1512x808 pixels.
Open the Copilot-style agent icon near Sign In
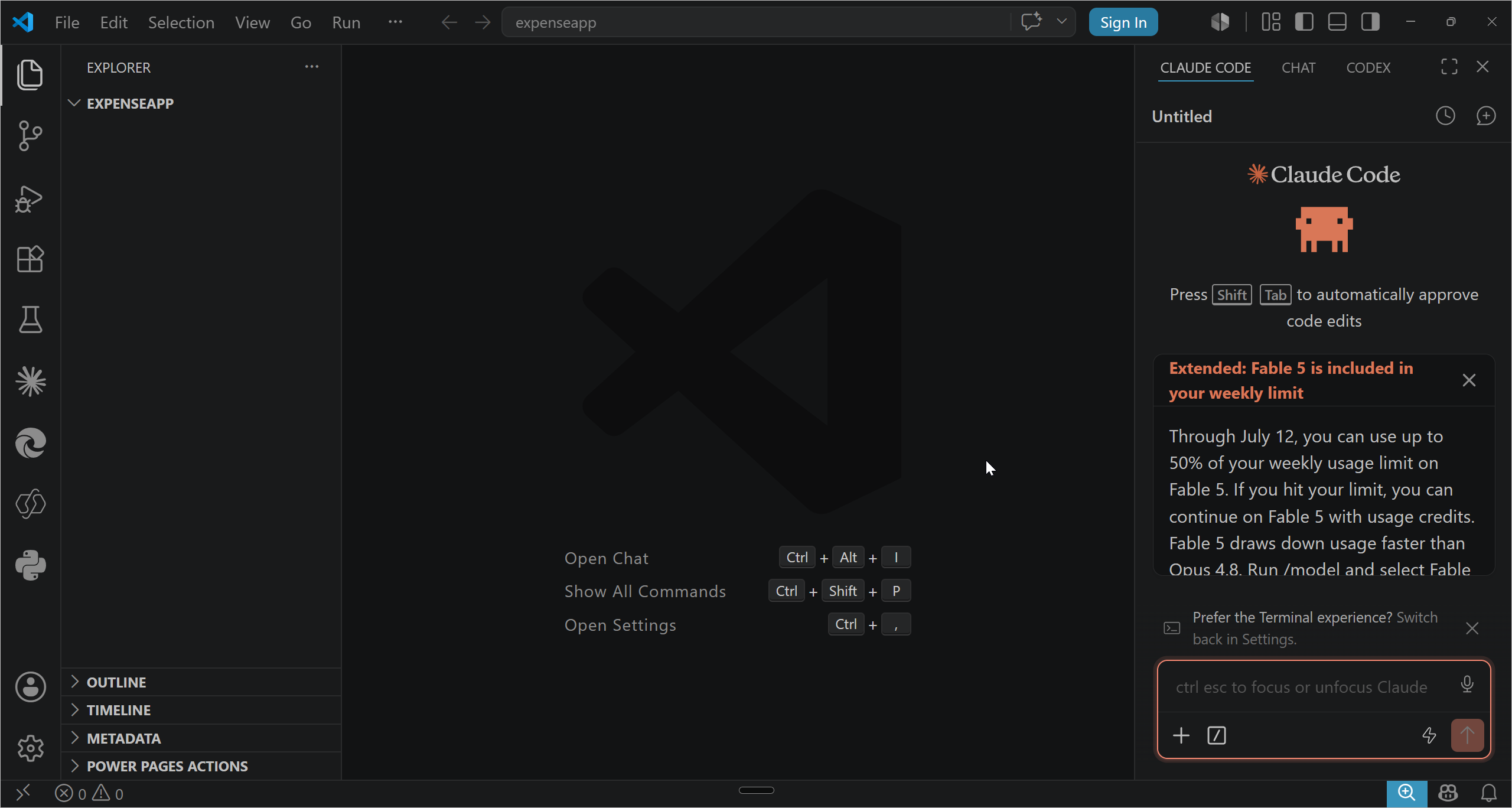pos(1220,22)
